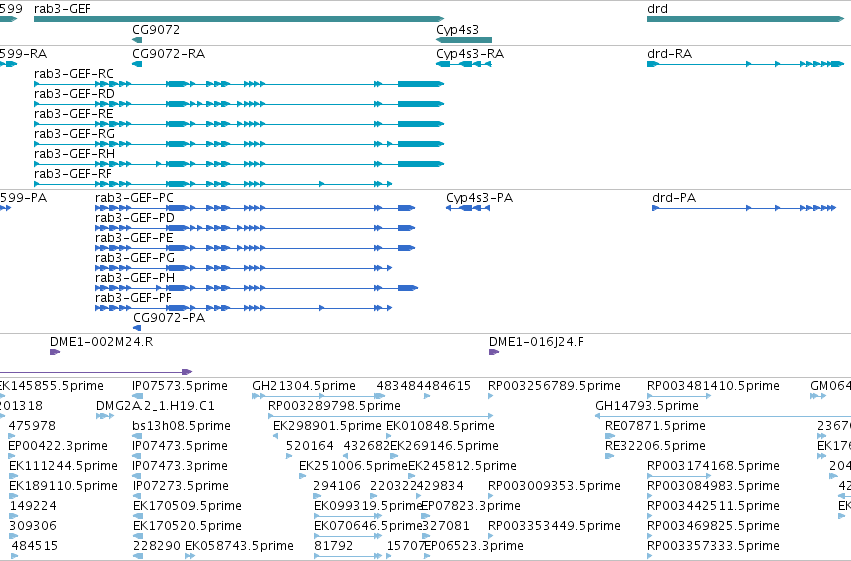Click the drd gene bar
Screen dimensions: 851x561
point(746,19)
